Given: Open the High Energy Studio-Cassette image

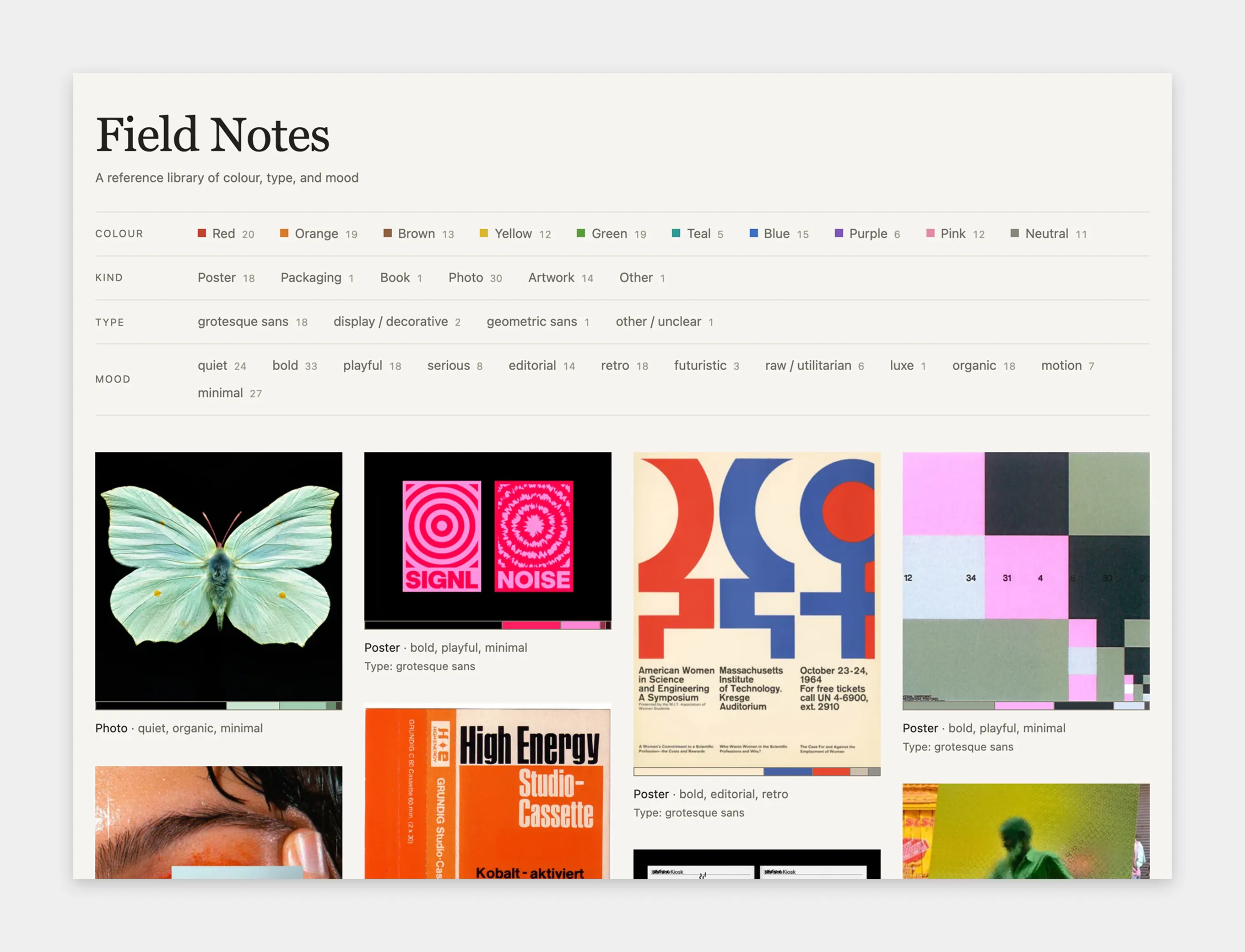Looking at the screenshot, I should click(x=488, y=791).
